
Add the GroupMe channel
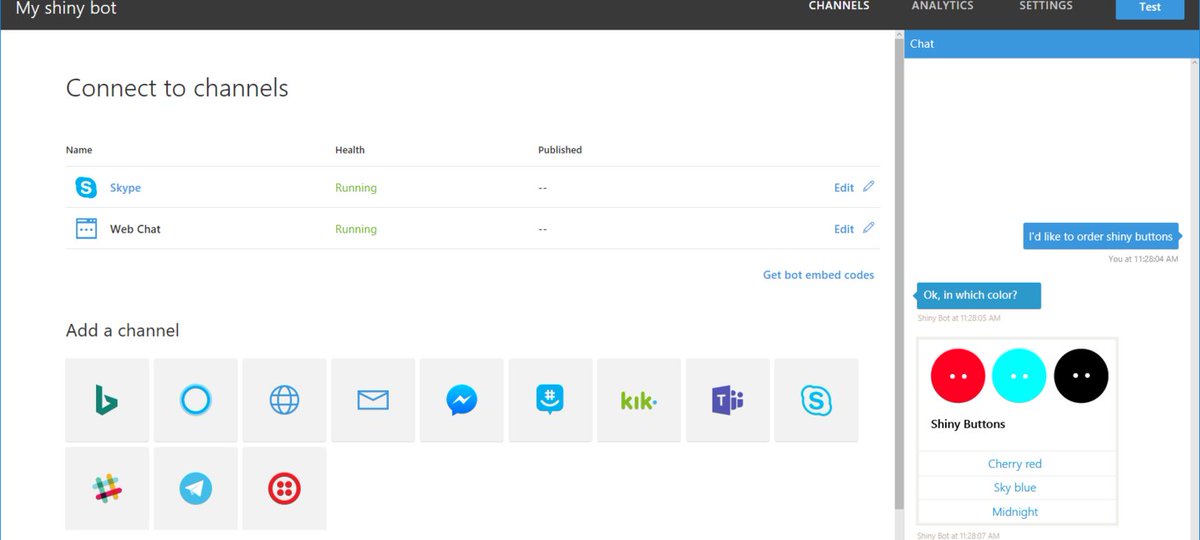pos(550,400)
